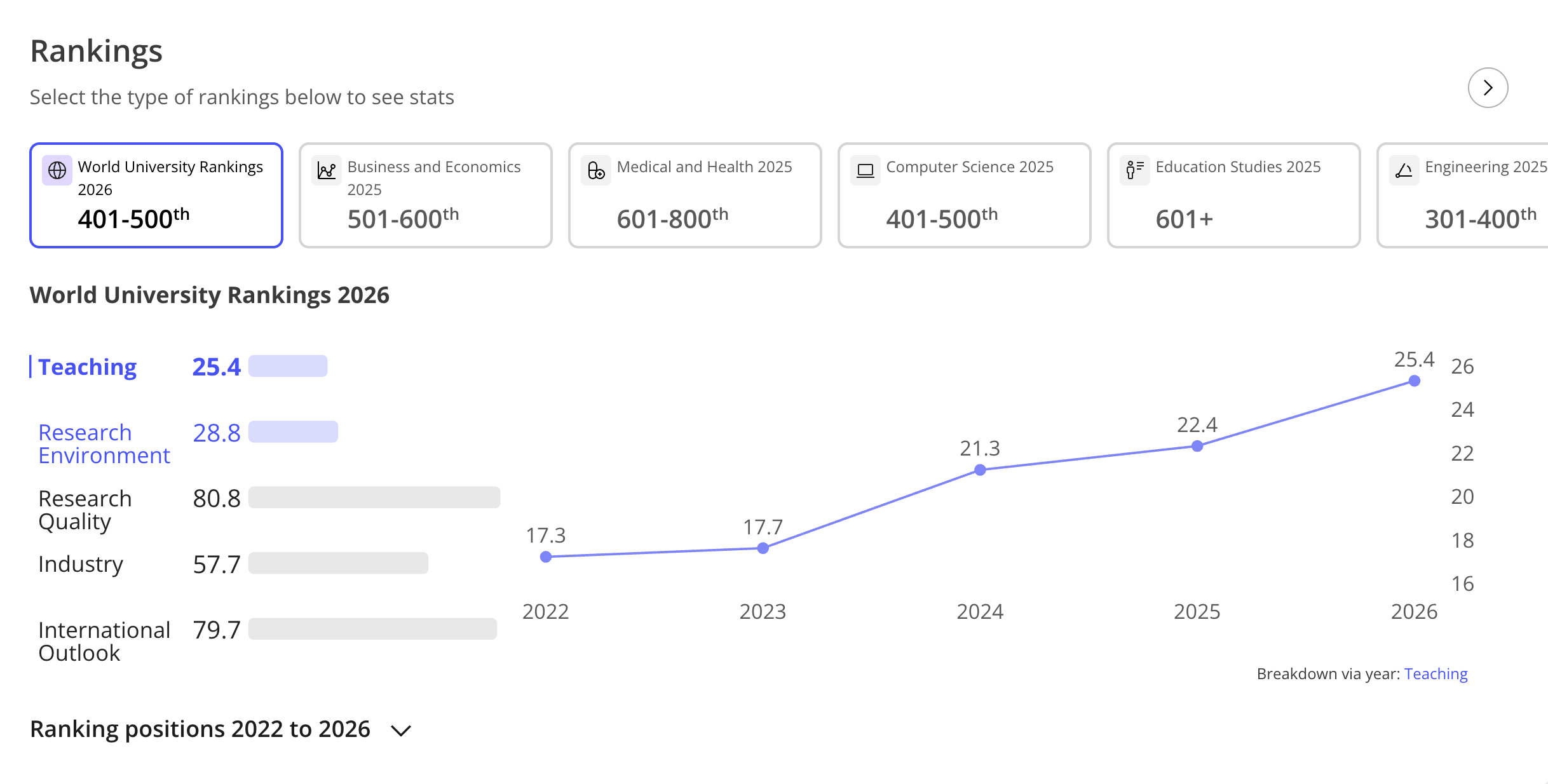
Task: Select the Research Quality metric
Action: pyautogui.click(x=85, y=510)
